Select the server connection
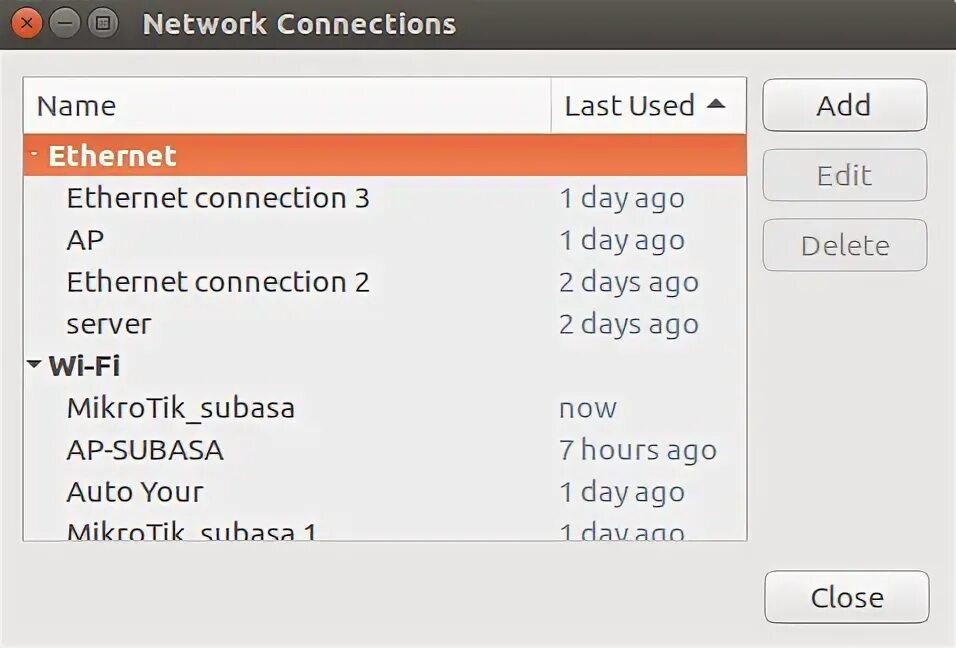The image size is (956, 648). (x=109, y=324)
